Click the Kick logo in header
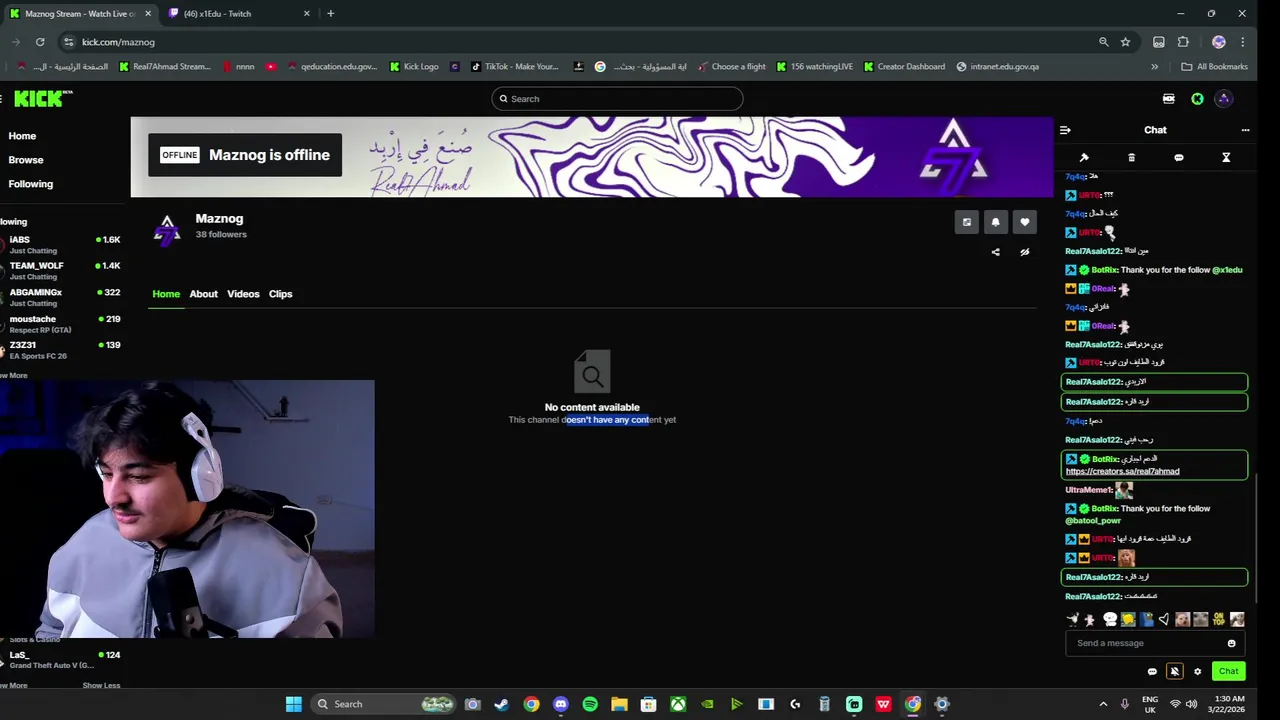Screen dimensions: 1280x720 [44, 98]
